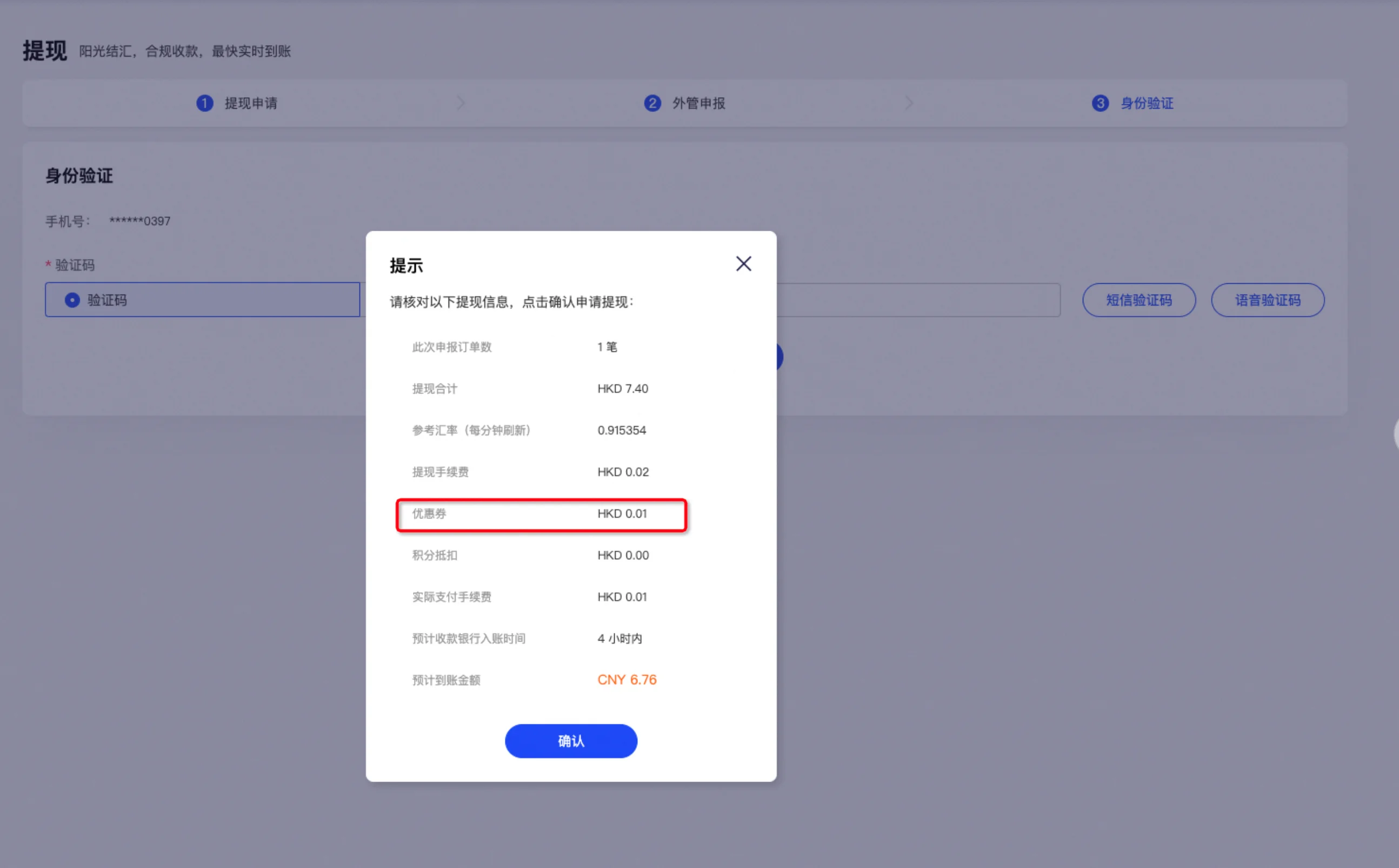Select the 验证码 radio option

coord(72,299)
